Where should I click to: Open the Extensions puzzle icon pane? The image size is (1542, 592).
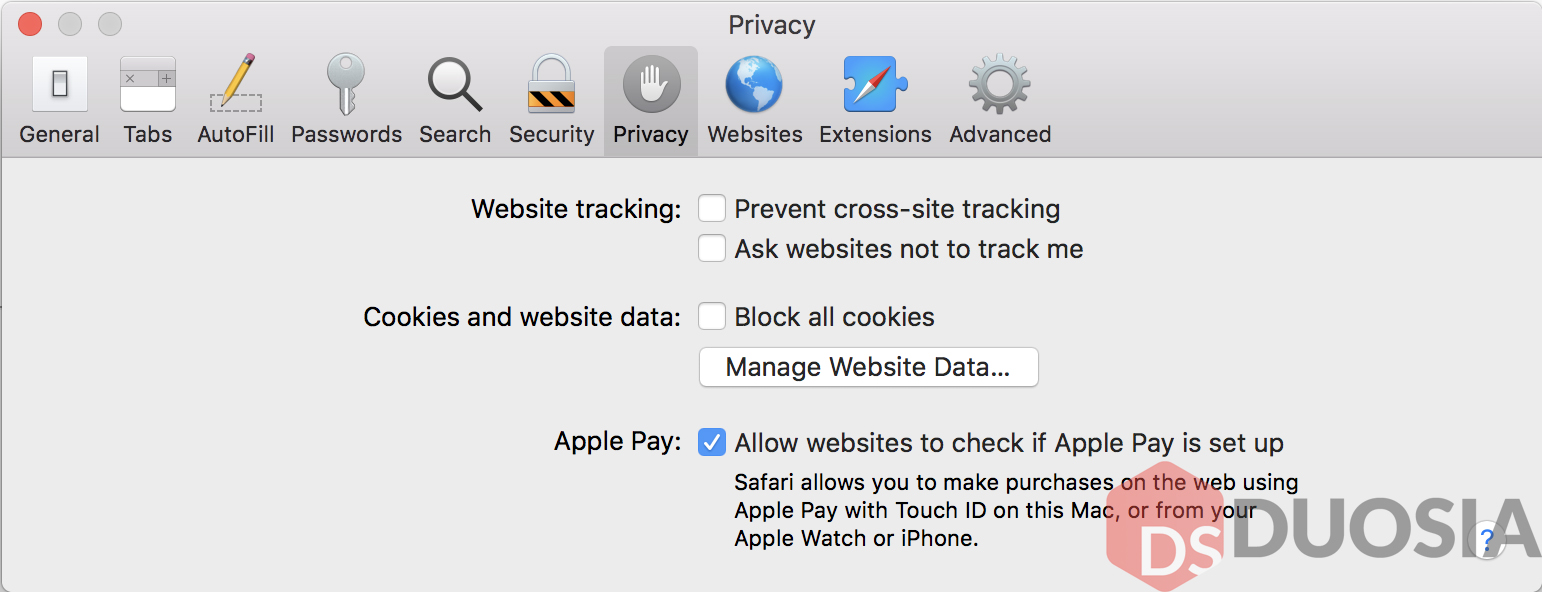click(x=875, y=85)
